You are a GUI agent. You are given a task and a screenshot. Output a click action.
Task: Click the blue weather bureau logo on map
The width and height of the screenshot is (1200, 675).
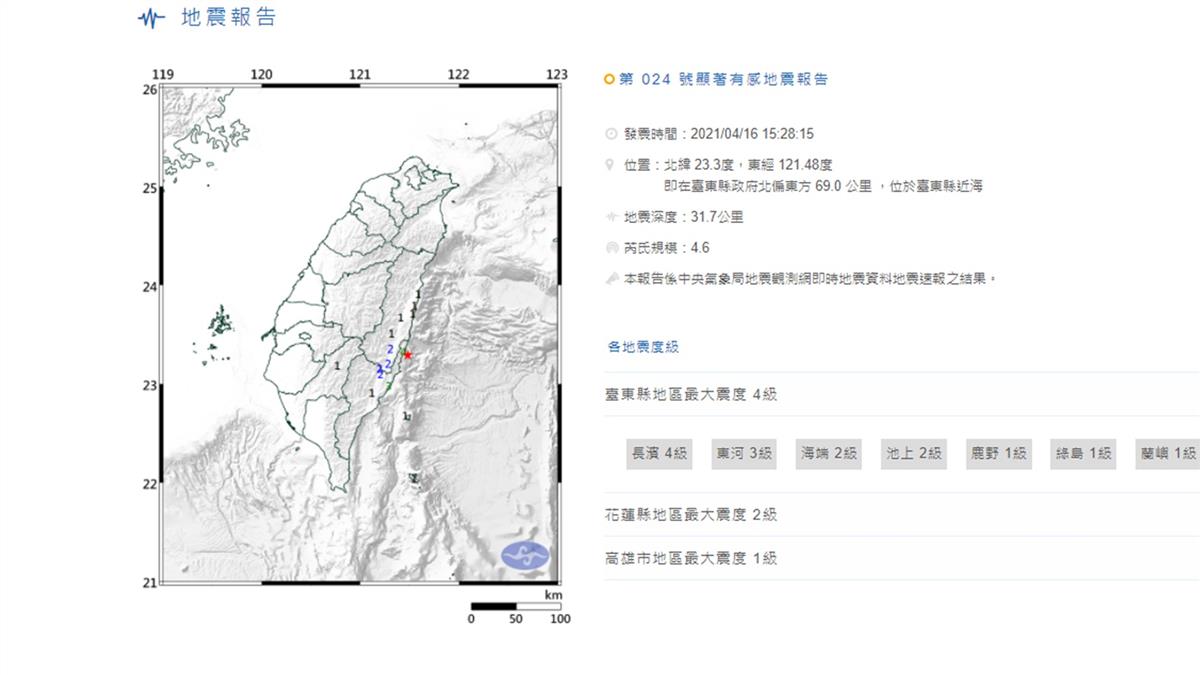pyautogui.click(x=527, y=554)
